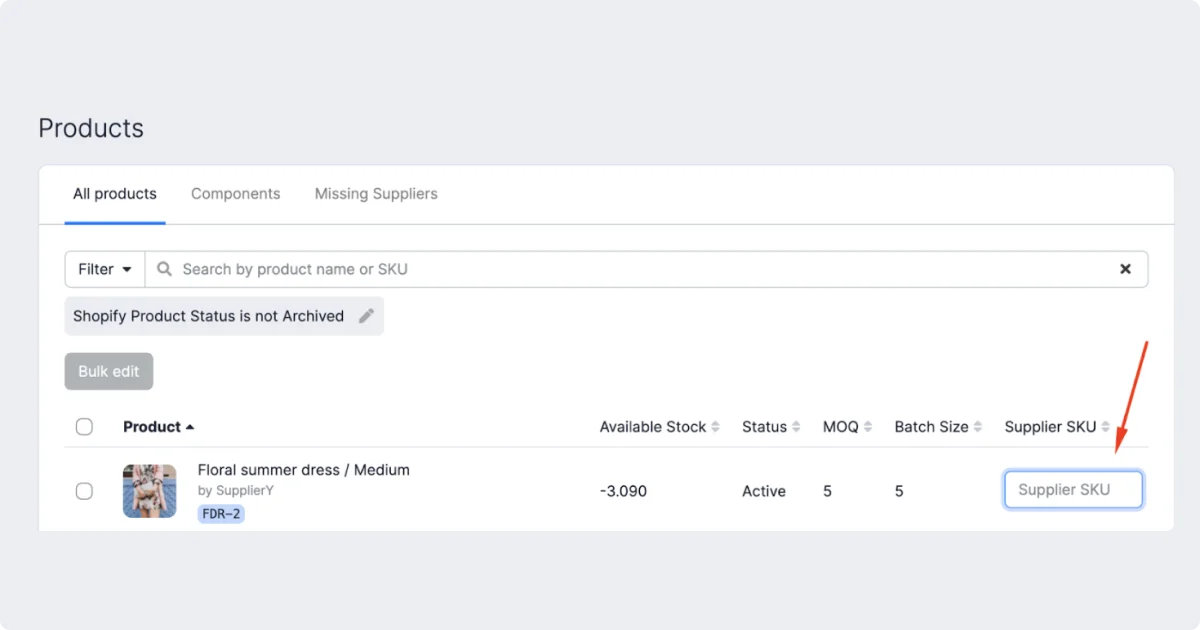Click the Supplier SKU column header
The image size is (1200, 630).
[x=1051, y=427]
